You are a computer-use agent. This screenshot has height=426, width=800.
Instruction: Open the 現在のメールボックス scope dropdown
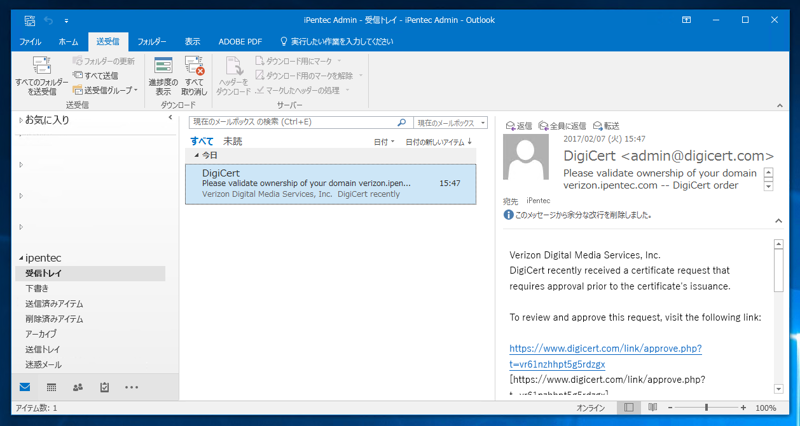point(451,123)
